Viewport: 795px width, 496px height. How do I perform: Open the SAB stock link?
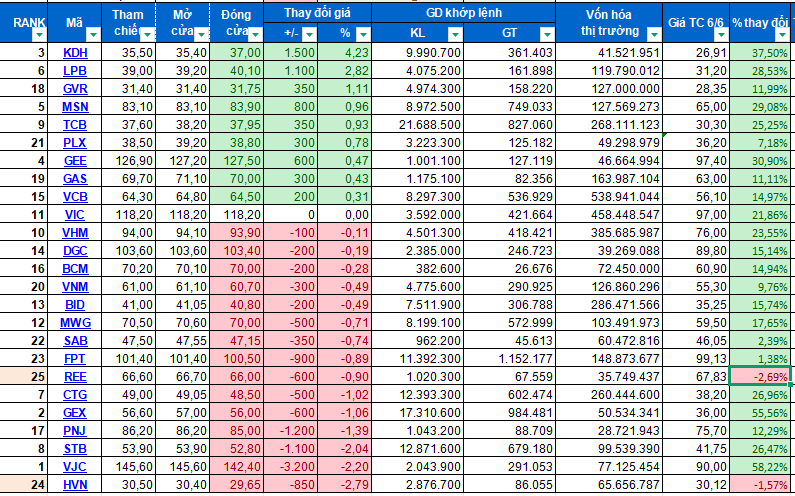coord(75,341)
